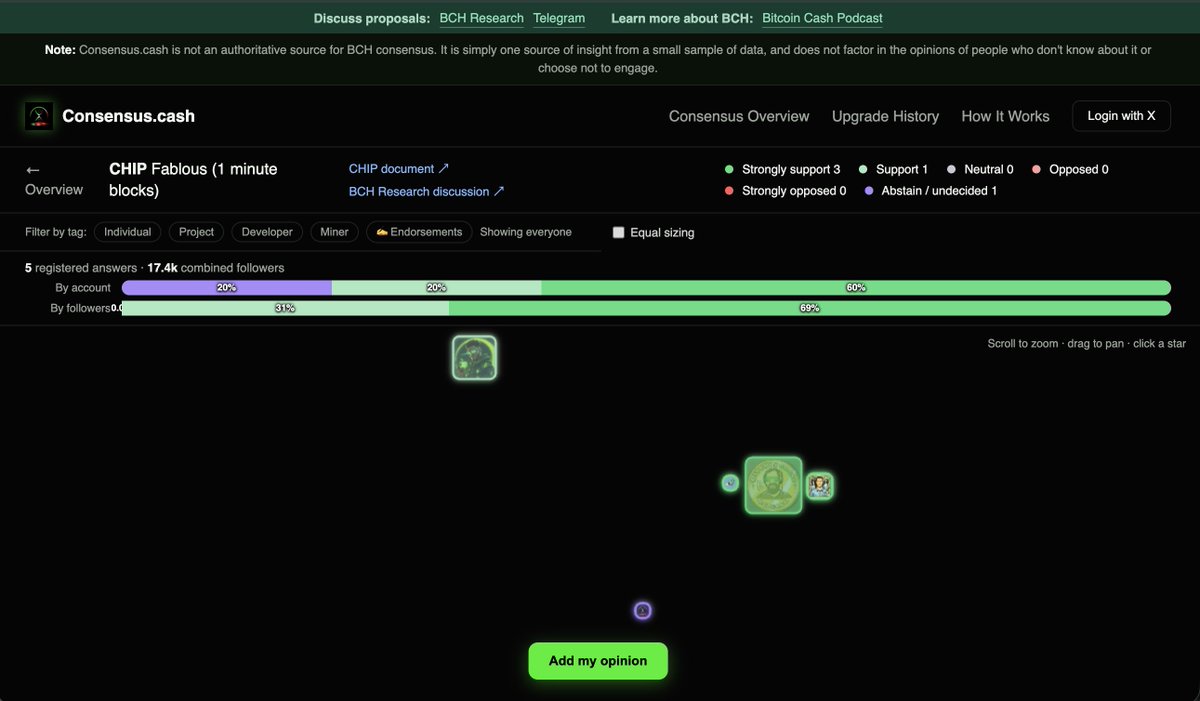Filter by Endorsements tag

419,232
